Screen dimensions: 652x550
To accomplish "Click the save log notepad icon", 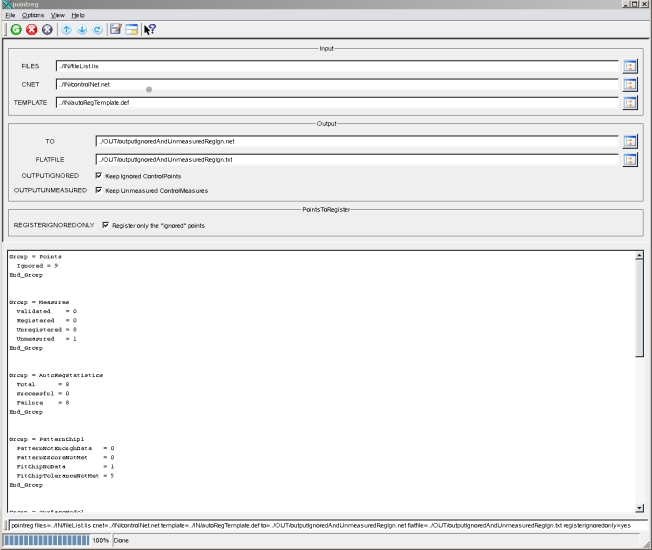I will coord(116,30).
